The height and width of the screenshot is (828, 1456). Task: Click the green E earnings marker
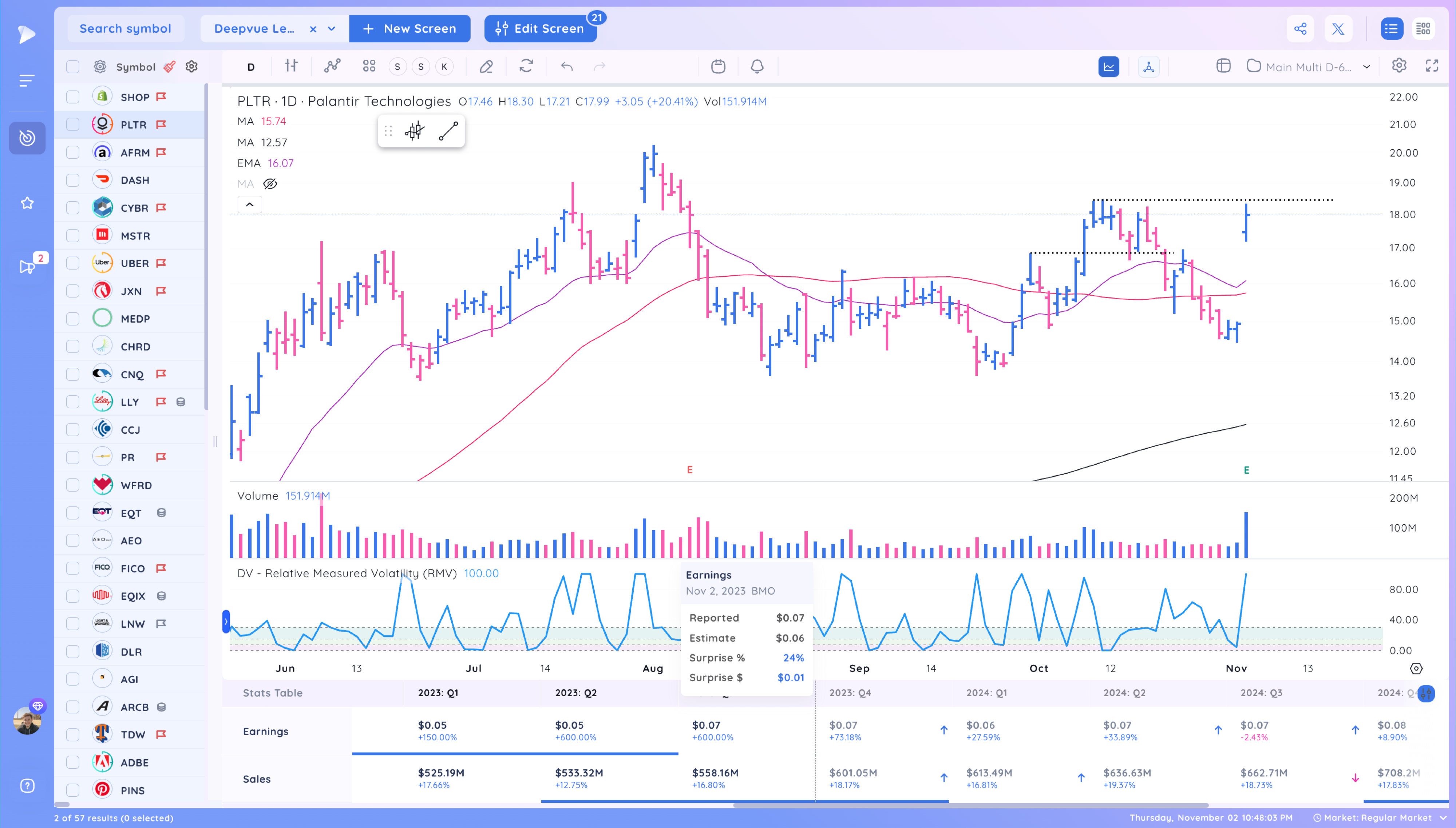click(1246, 470)
